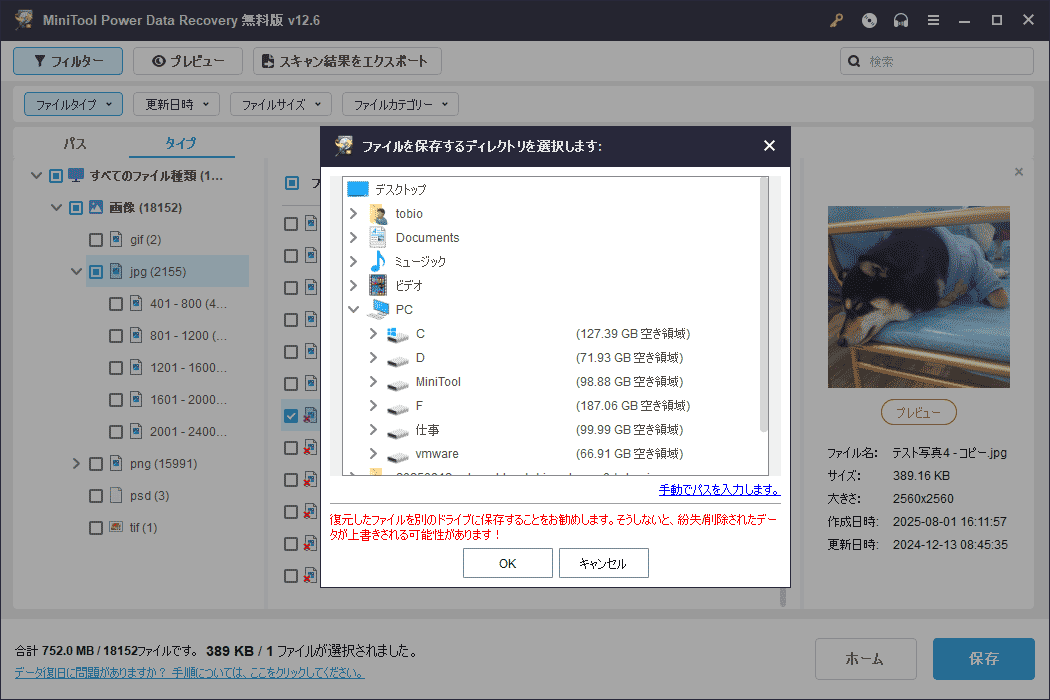Open the ファイルカテゴリー filter dropdown

tap(400, 104)
